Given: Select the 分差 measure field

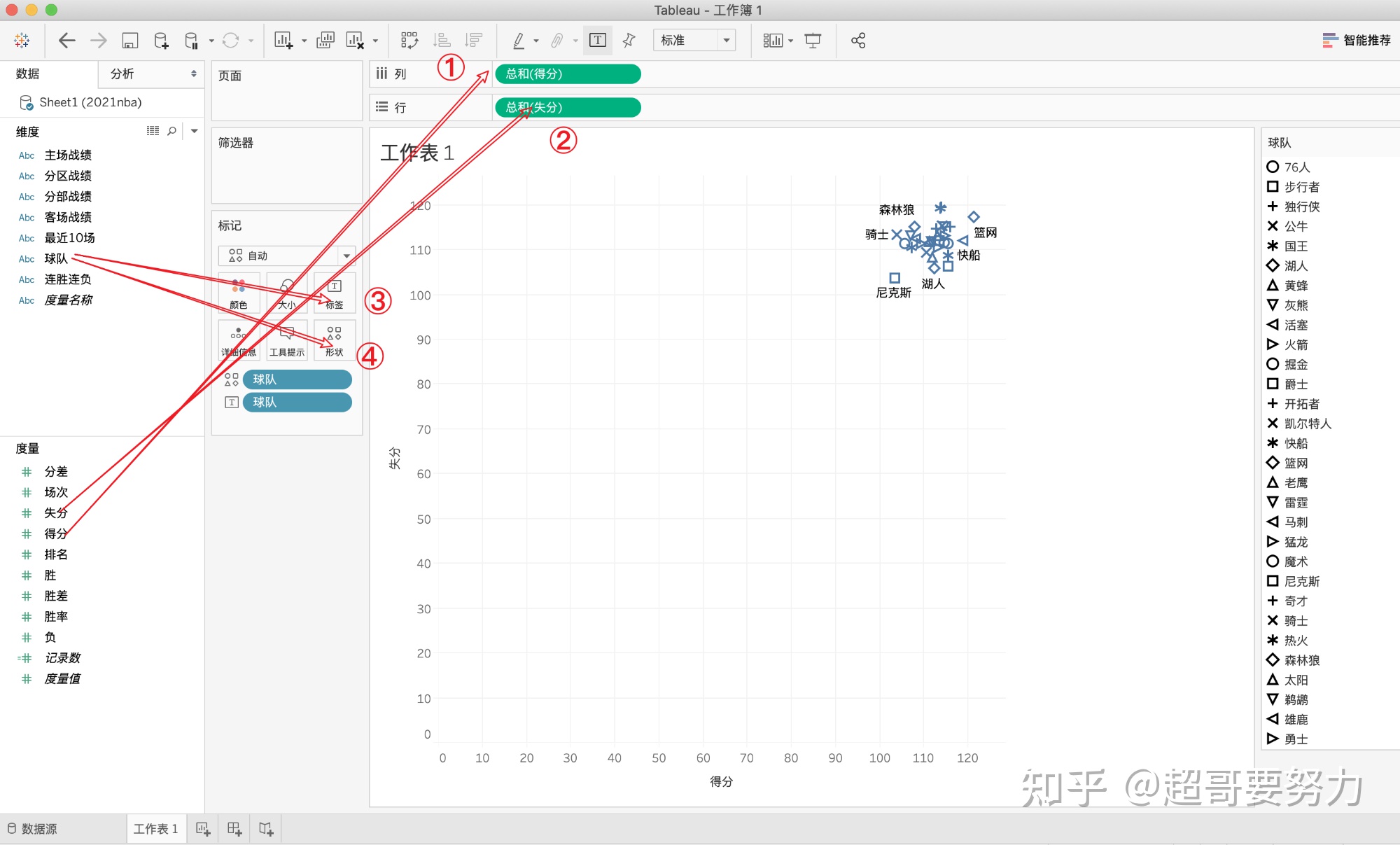Looking at the screenshot, I should 56,472.
